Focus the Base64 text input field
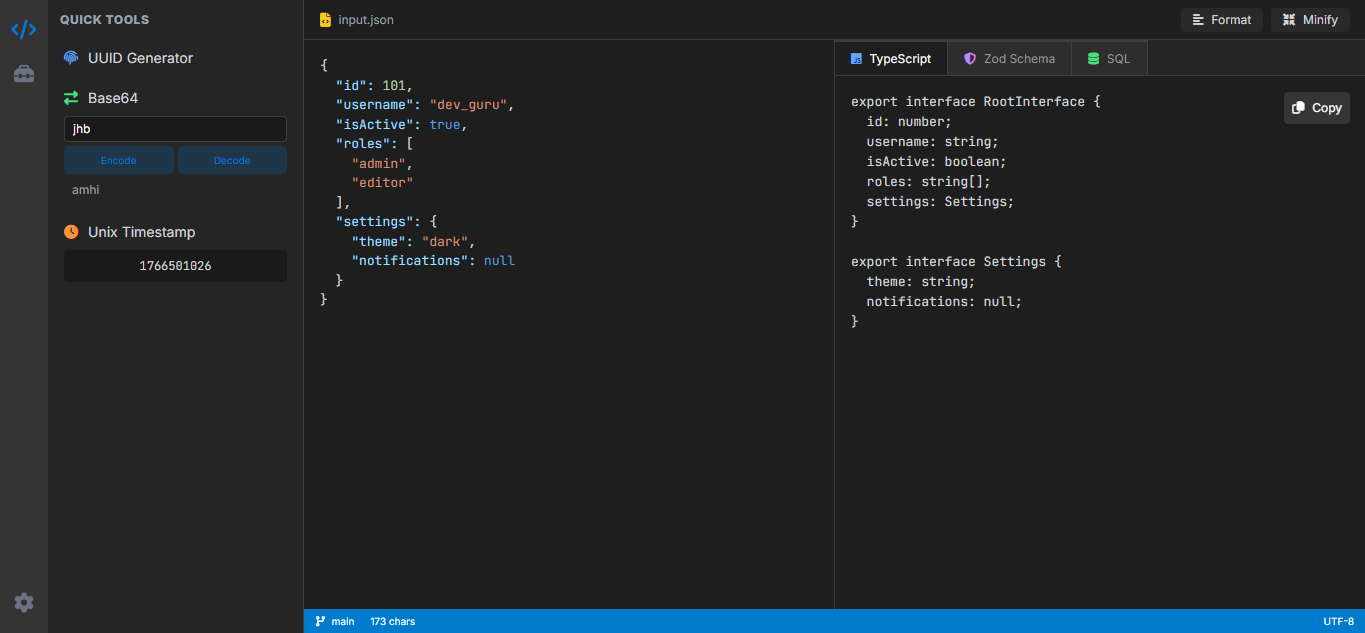The width and height of the screenshot is (1365, 633). click(x=175, y=129)
